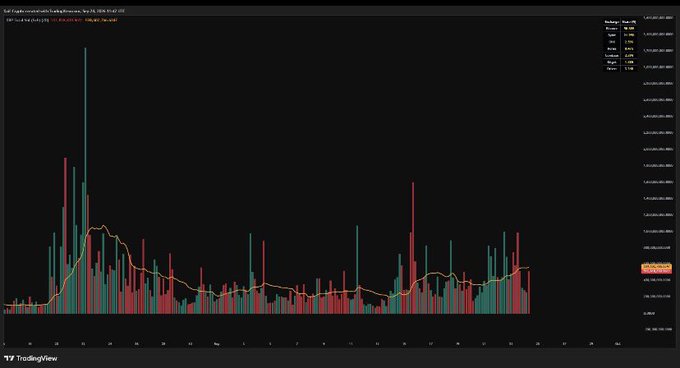The width and height of the screenshot is (680, 368).
Task: Click the indicator legend line under the title
Action: click(61, 20)
